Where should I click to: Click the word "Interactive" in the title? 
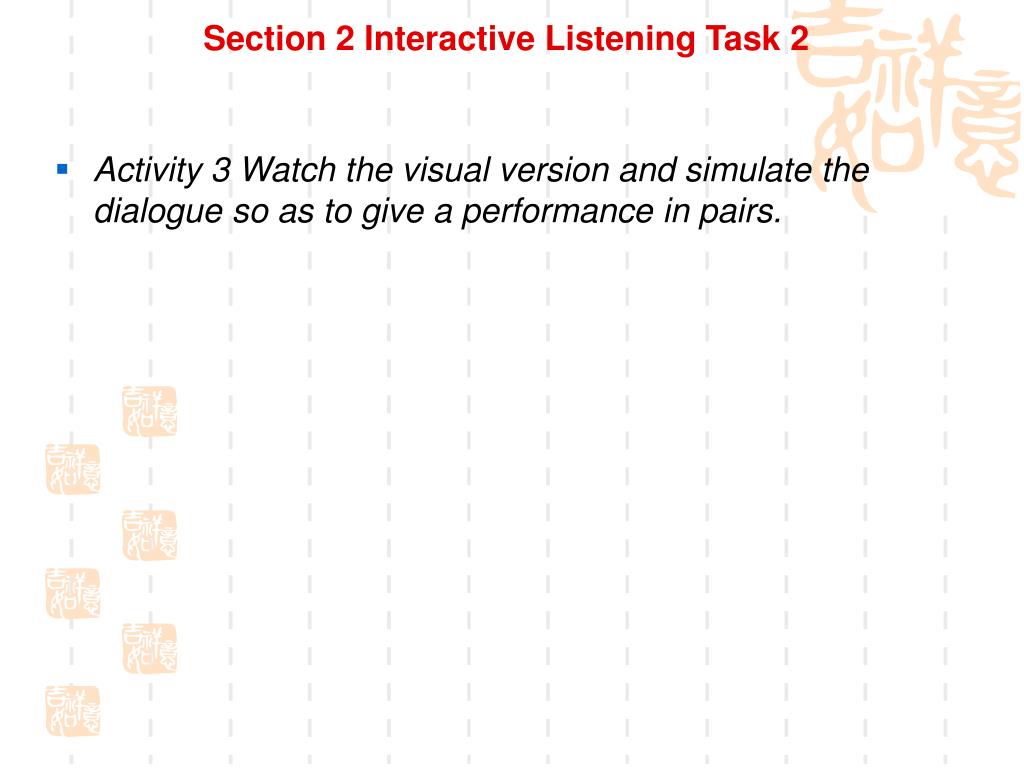(x=449, y=39)
